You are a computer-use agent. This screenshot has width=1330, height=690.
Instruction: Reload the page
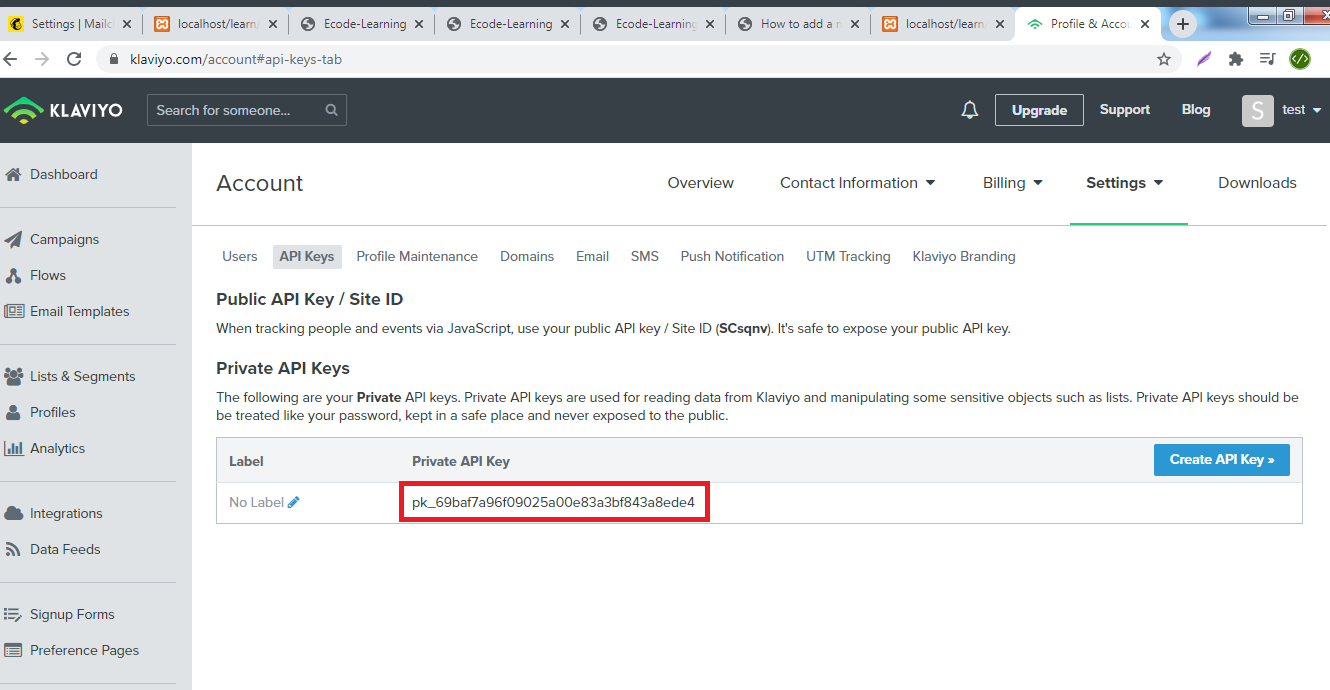pos(74,59)
